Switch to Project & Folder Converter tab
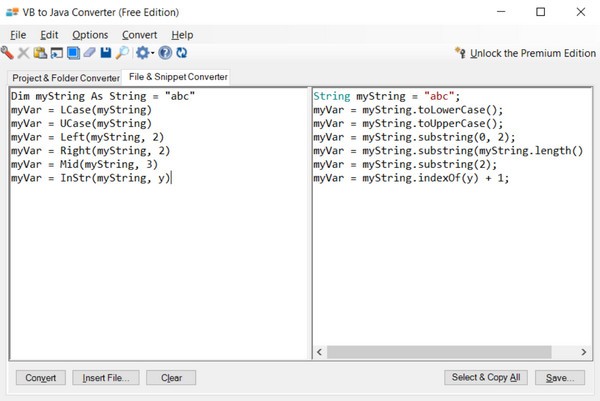This screenshot has height=401, width=600. coord(66,78)
